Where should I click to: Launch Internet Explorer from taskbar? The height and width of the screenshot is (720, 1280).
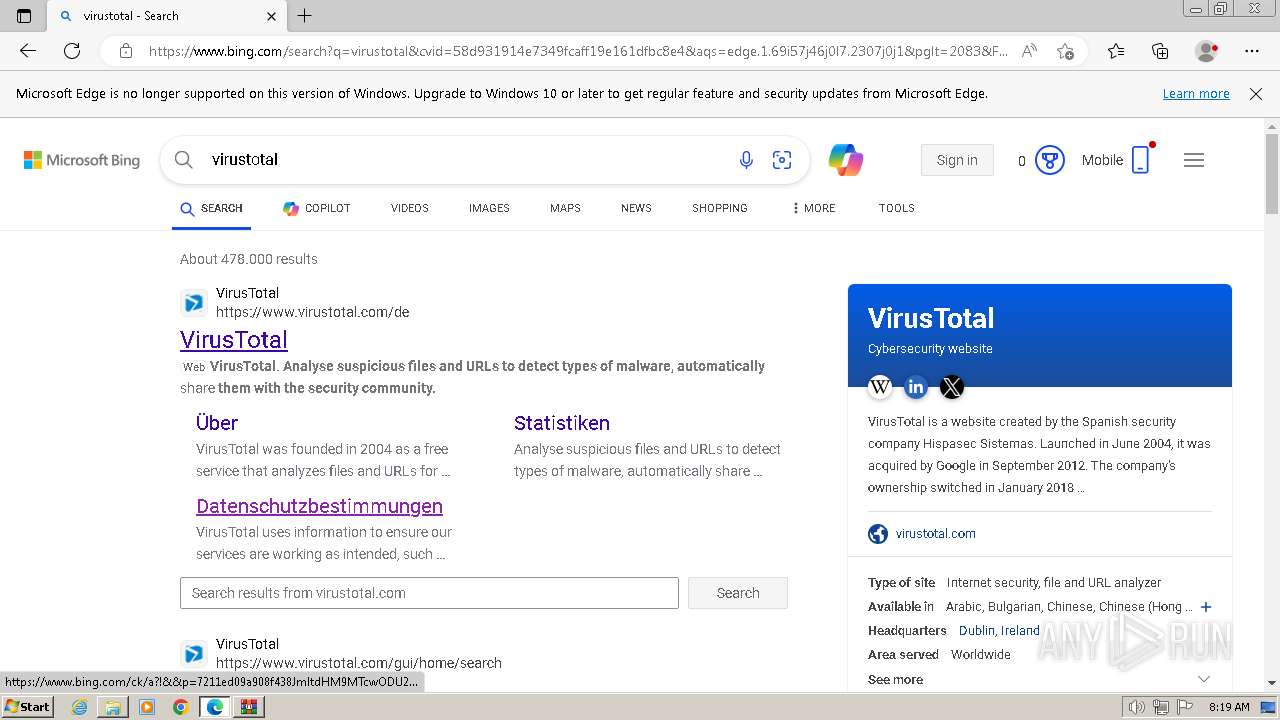click(x=79, y=707)
